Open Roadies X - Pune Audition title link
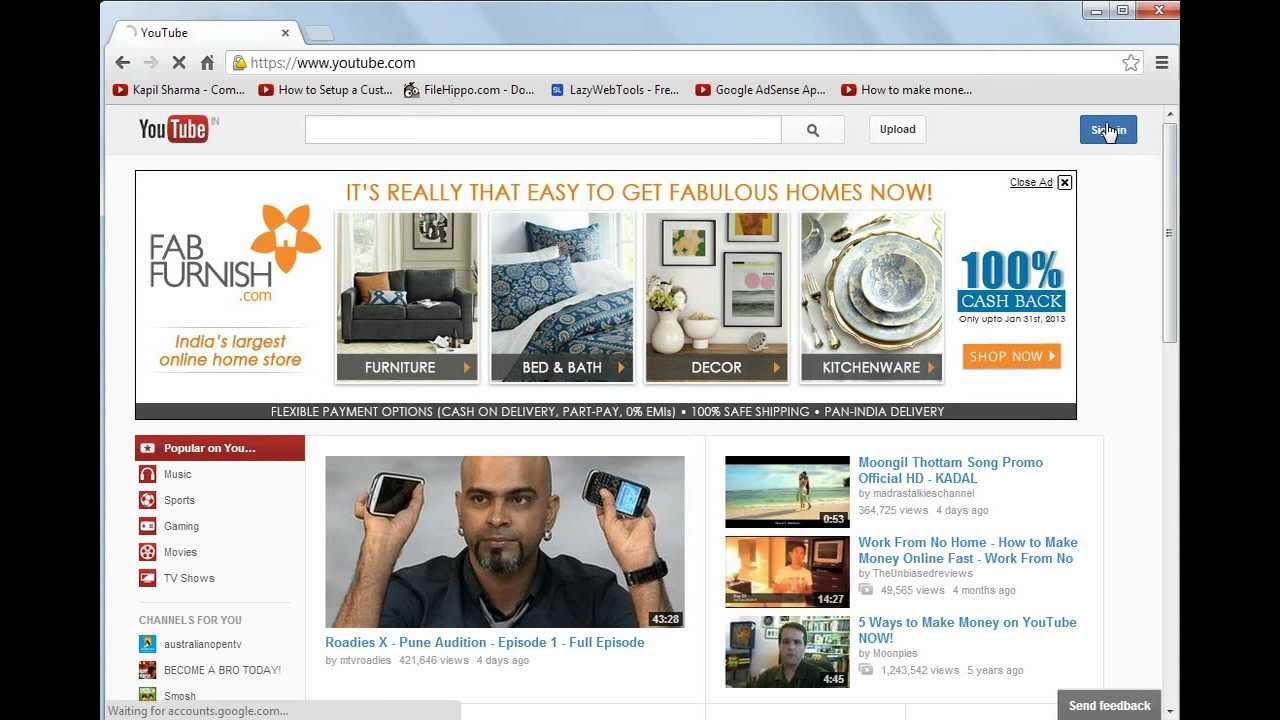 485,642
